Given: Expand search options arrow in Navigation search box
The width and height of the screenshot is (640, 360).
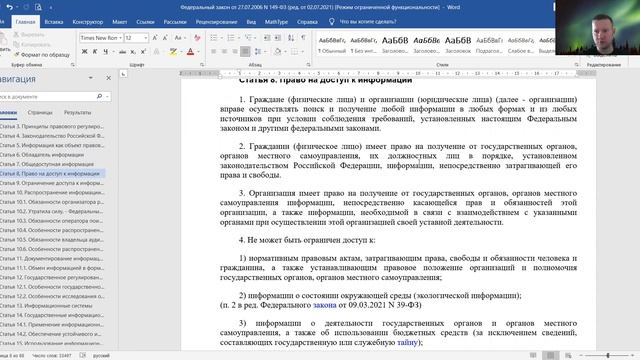Looking at the screenshot, I should 107,97.
